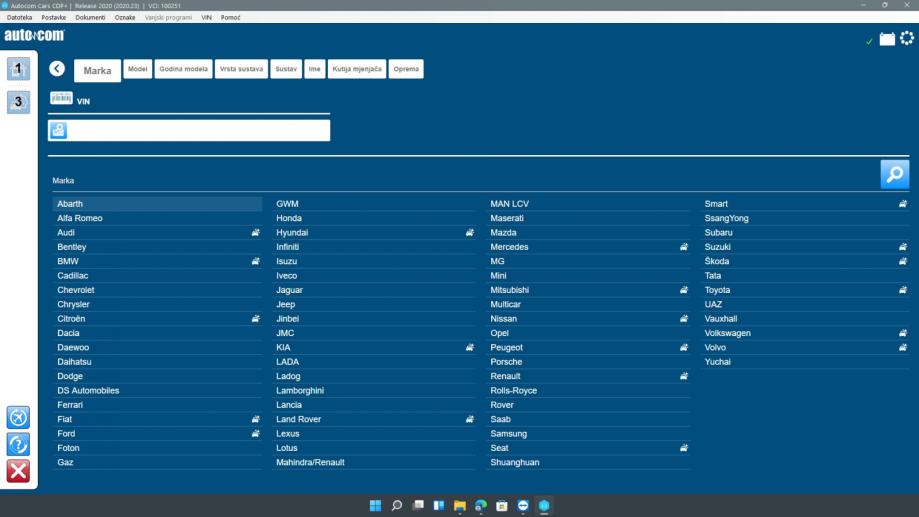Viewport: 919px width, 517px height.
Task: Choose SsangYong brand
Action: [805, 218]
